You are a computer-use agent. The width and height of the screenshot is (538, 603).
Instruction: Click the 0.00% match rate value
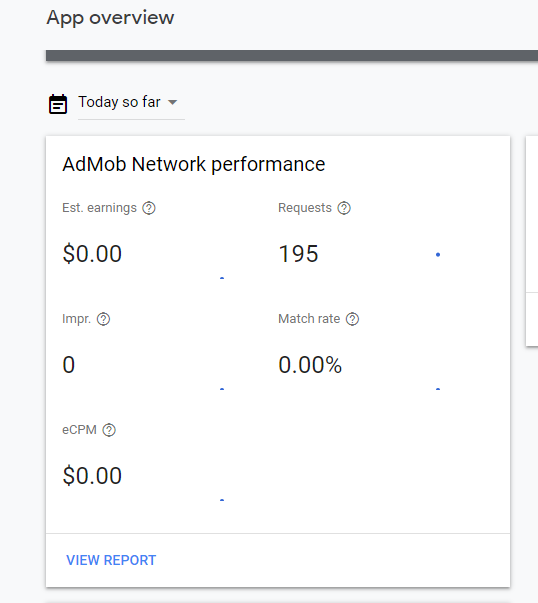pyautogui.click(x=310, y=365)
